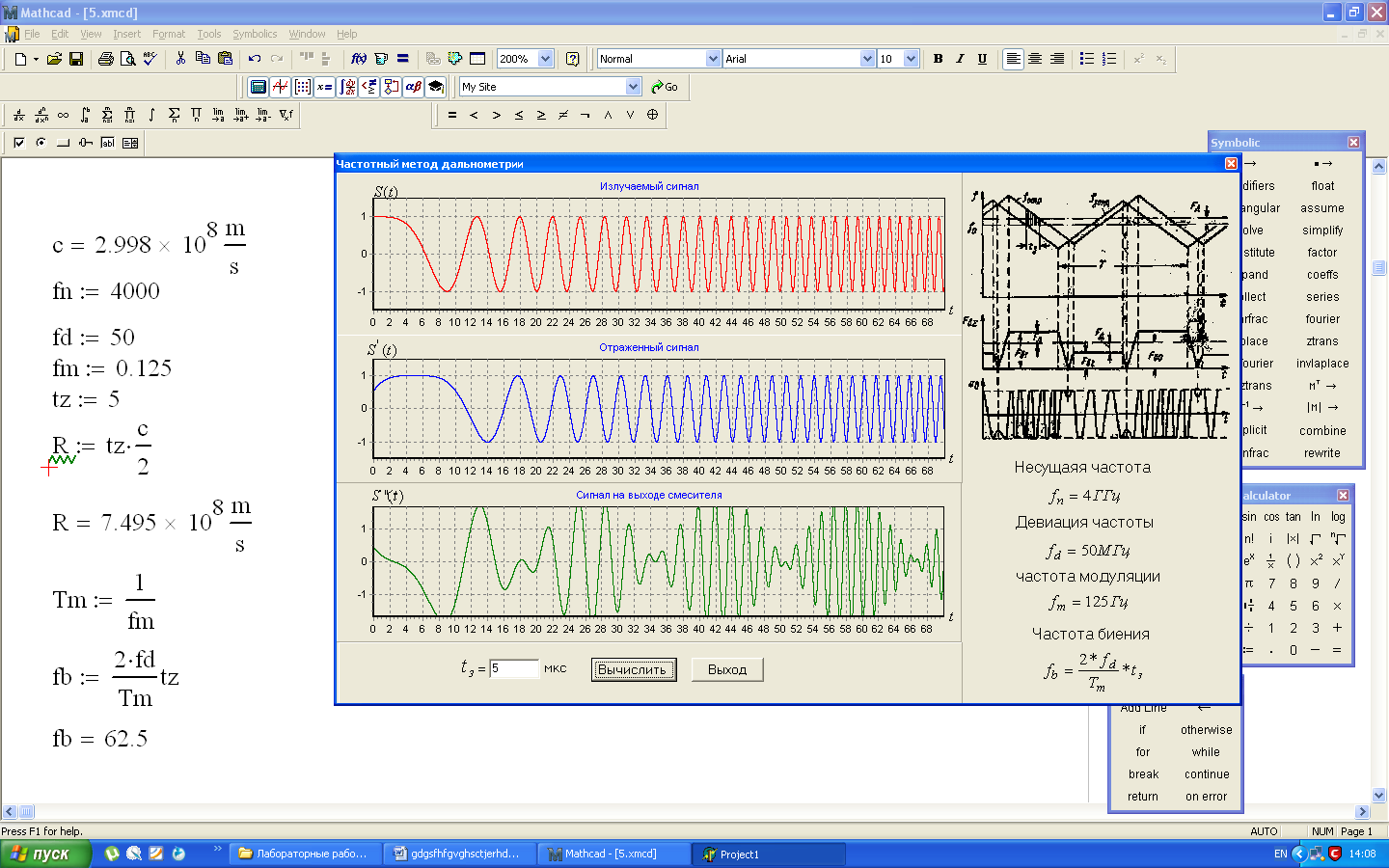
Task: Open the Format menu
Action: pos(169,34)
